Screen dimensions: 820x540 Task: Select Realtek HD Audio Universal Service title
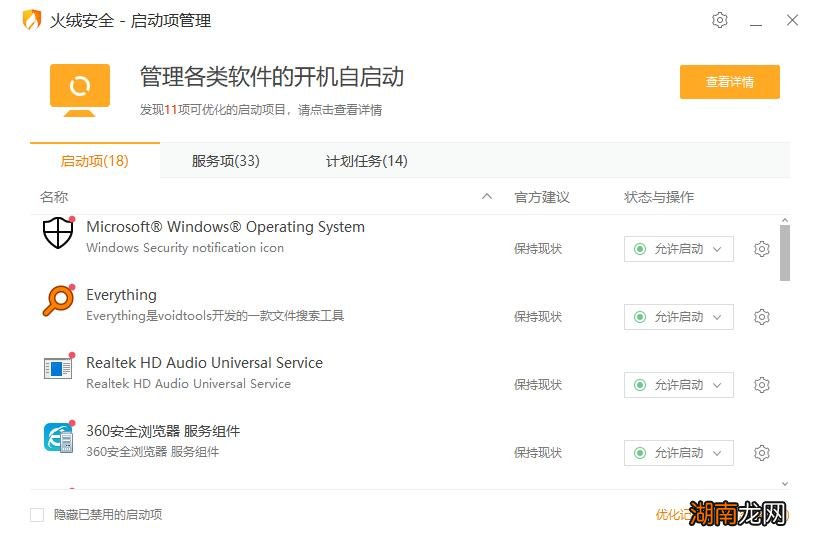(x=204, y=363)
